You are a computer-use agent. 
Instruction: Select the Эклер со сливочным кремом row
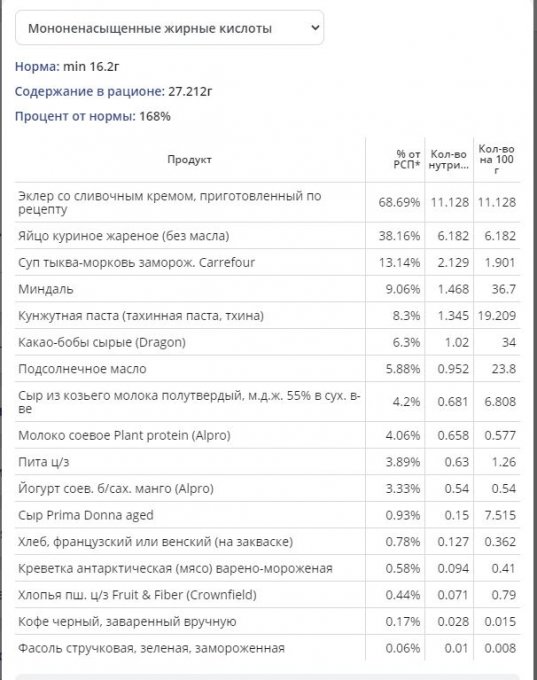[x=267, y=202]
